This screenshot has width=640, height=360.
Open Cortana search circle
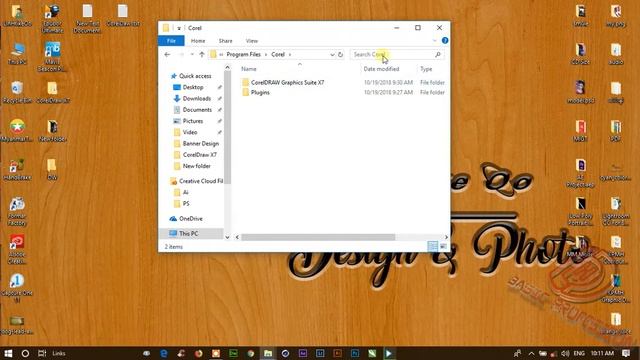(x=25, y=353)
